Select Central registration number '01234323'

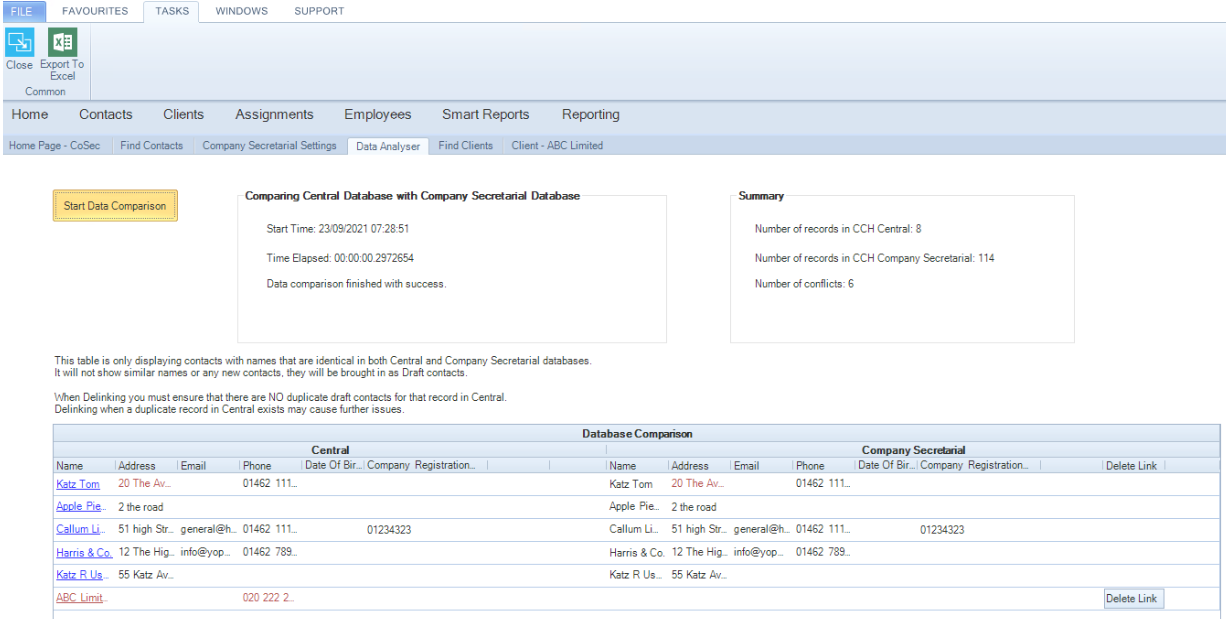click(389, 530)
